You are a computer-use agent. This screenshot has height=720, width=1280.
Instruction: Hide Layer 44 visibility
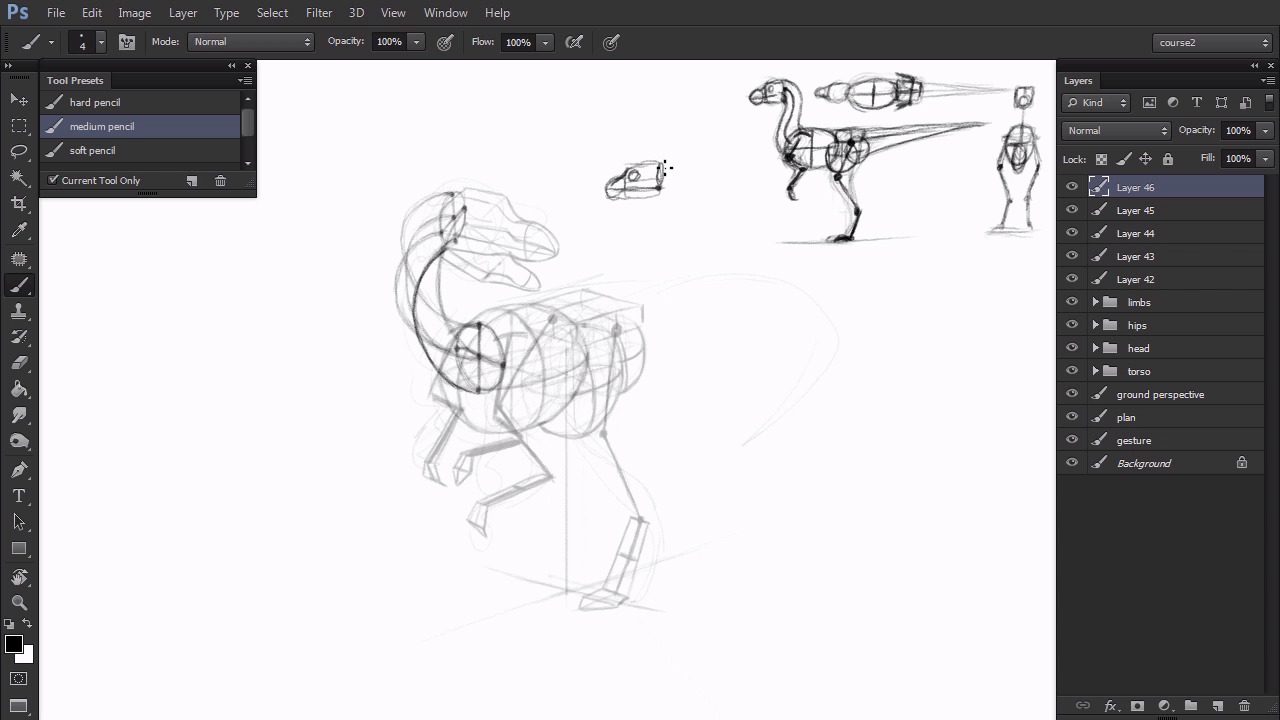pos(1072,233)
